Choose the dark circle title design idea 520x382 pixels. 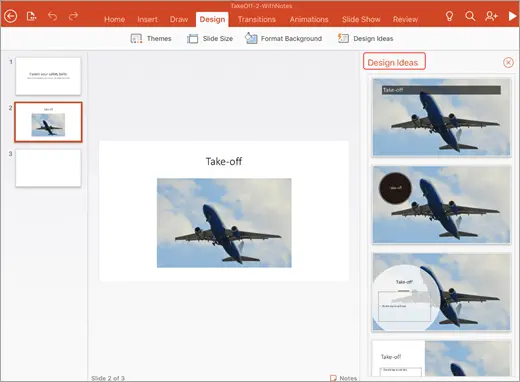[441, 205]
